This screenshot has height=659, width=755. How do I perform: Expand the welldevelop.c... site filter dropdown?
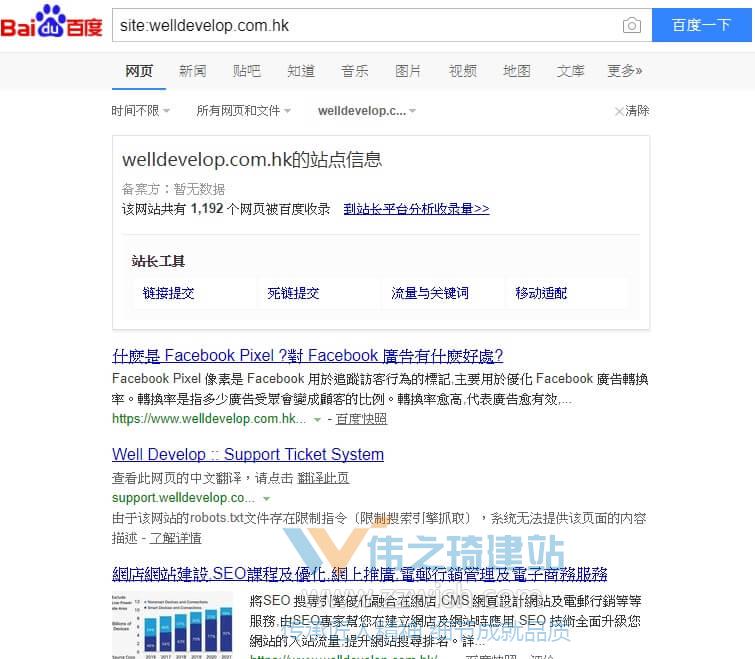[x=367, y=111]
